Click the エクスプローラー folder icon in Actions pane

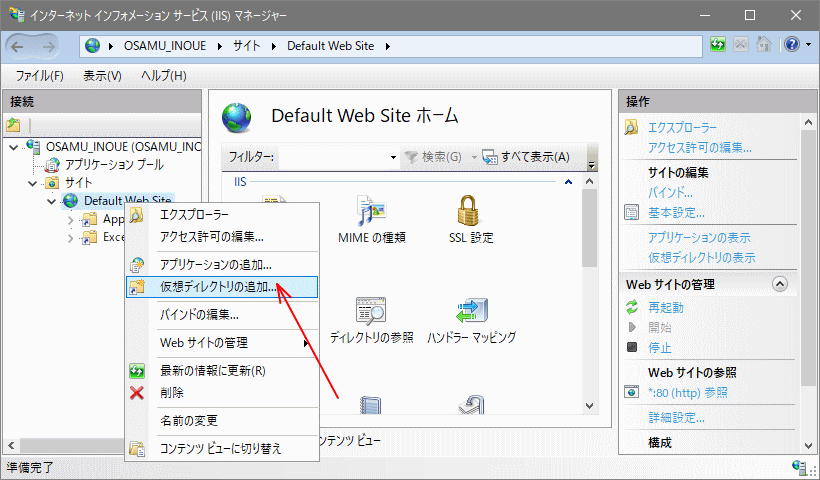click(x=631, y=128)
